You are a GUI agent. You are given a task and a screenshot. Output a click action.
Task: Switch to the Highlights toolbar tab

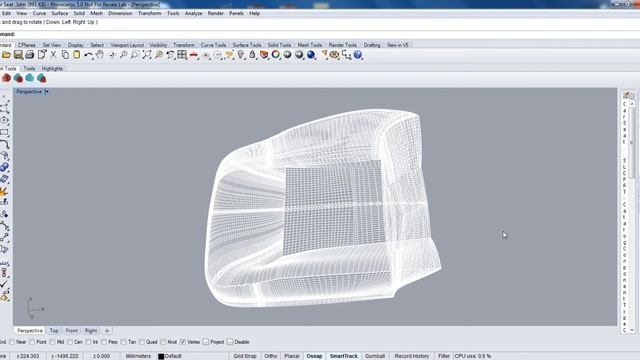click(52, 69)
